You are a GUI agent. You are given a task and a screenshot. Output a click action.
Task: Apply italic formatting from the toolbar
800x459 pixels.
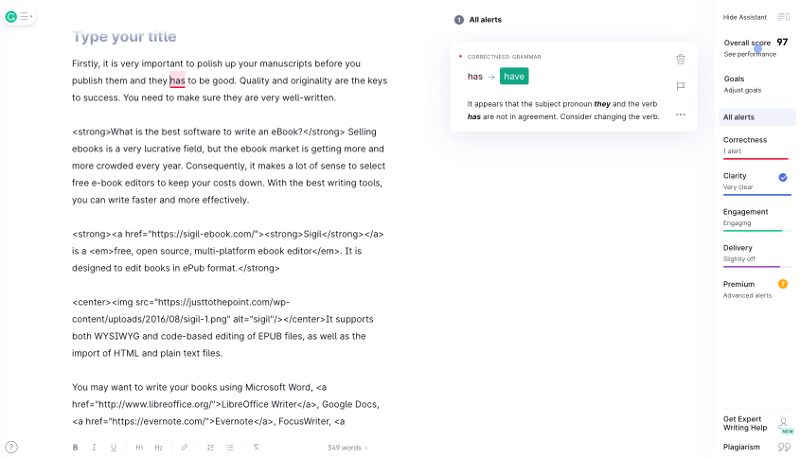click(x=94, y=447)
